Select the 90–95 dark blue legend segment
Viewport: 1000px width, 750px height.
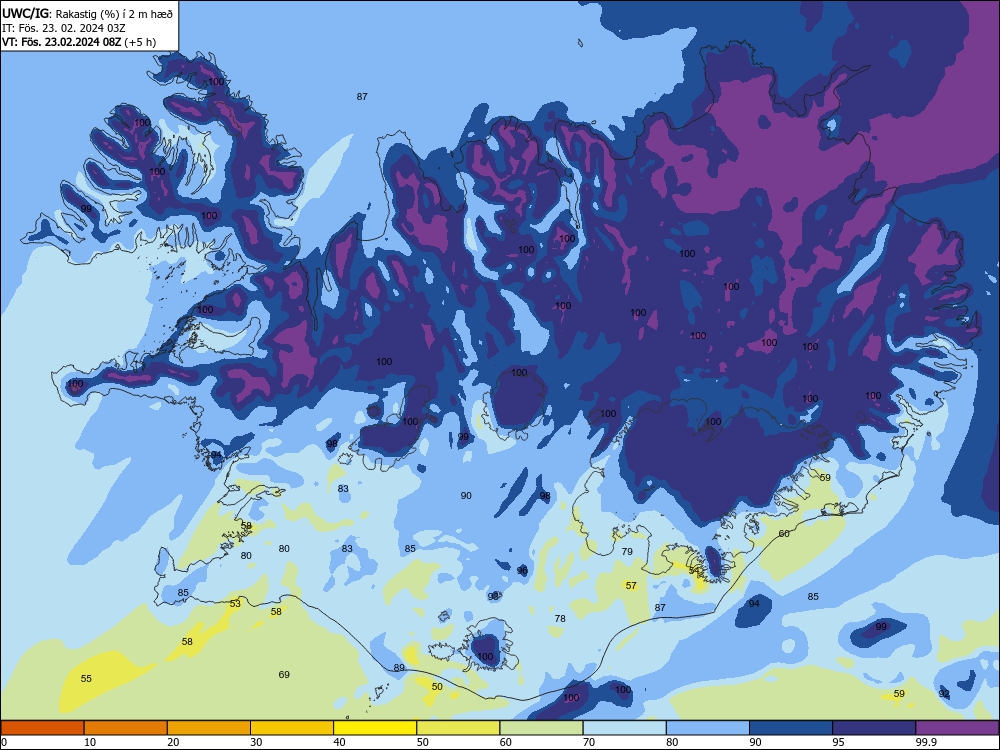pos(791,728)
